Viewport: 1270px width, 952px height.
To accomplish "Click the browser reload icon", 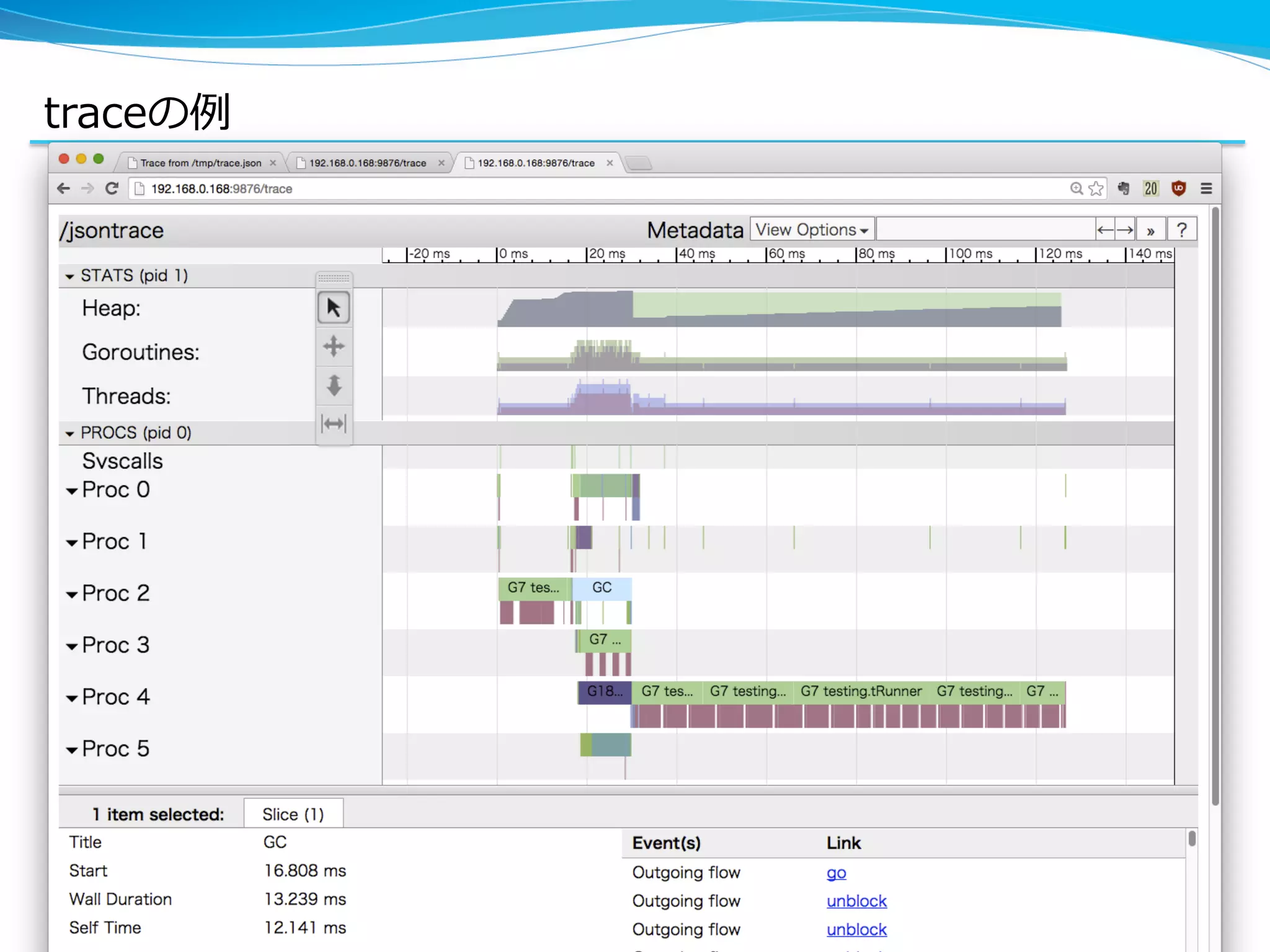I will [112, 188].
